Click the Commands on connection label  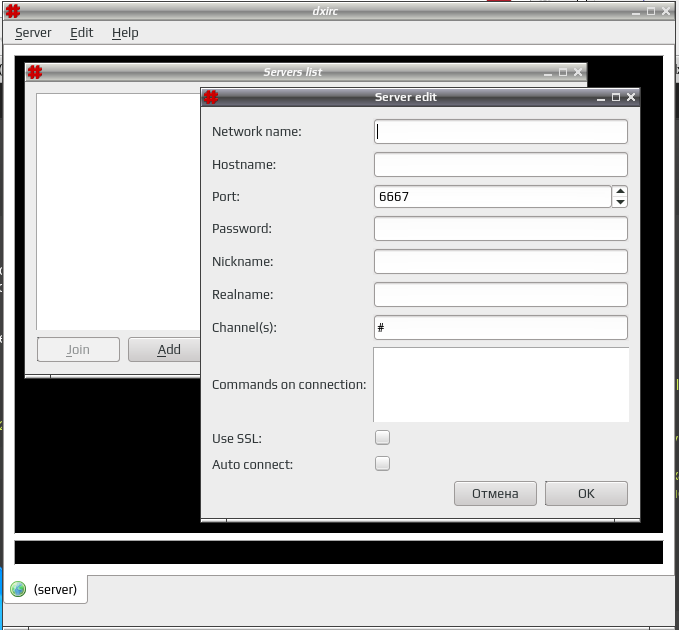pos(289,384)
